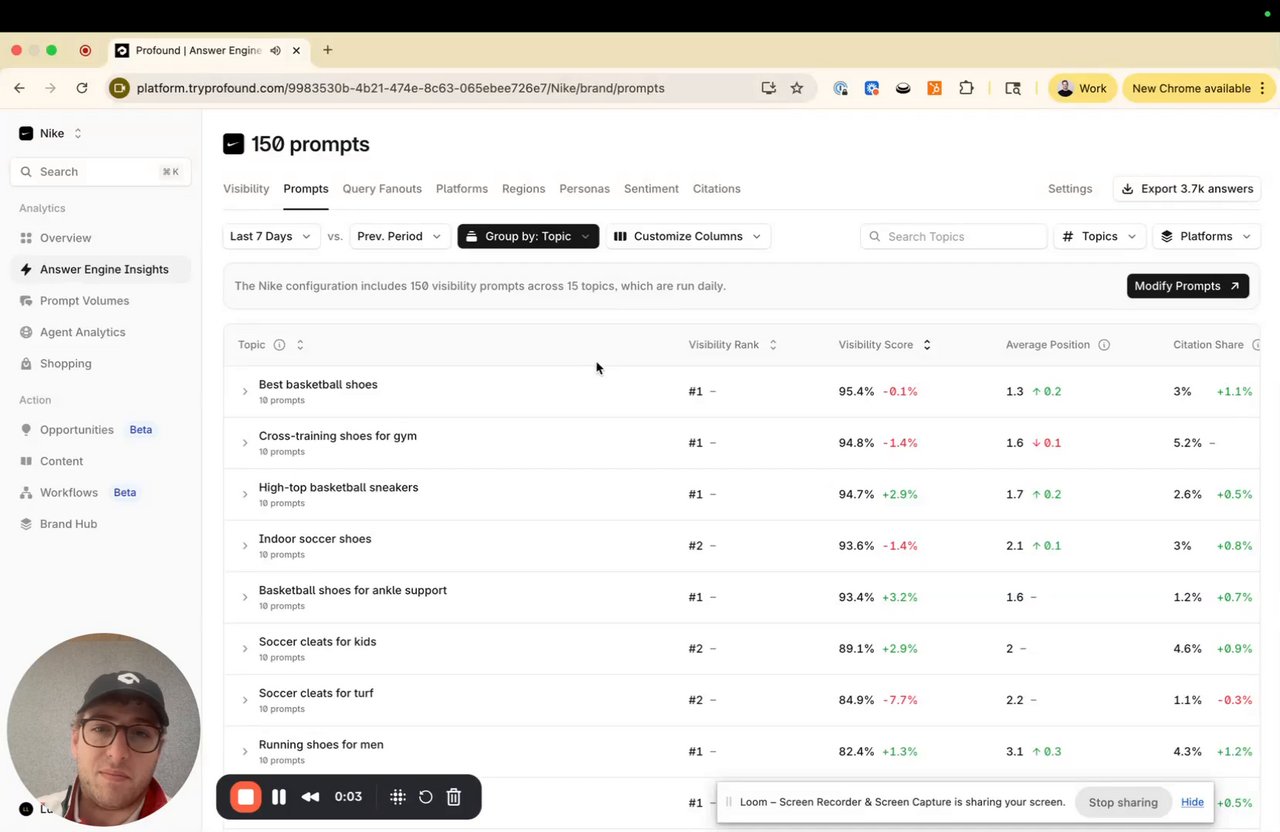Open the Nike brand switcher
Image resolution: width=1280 pixels, height=832 pixels.
[51, 133]
